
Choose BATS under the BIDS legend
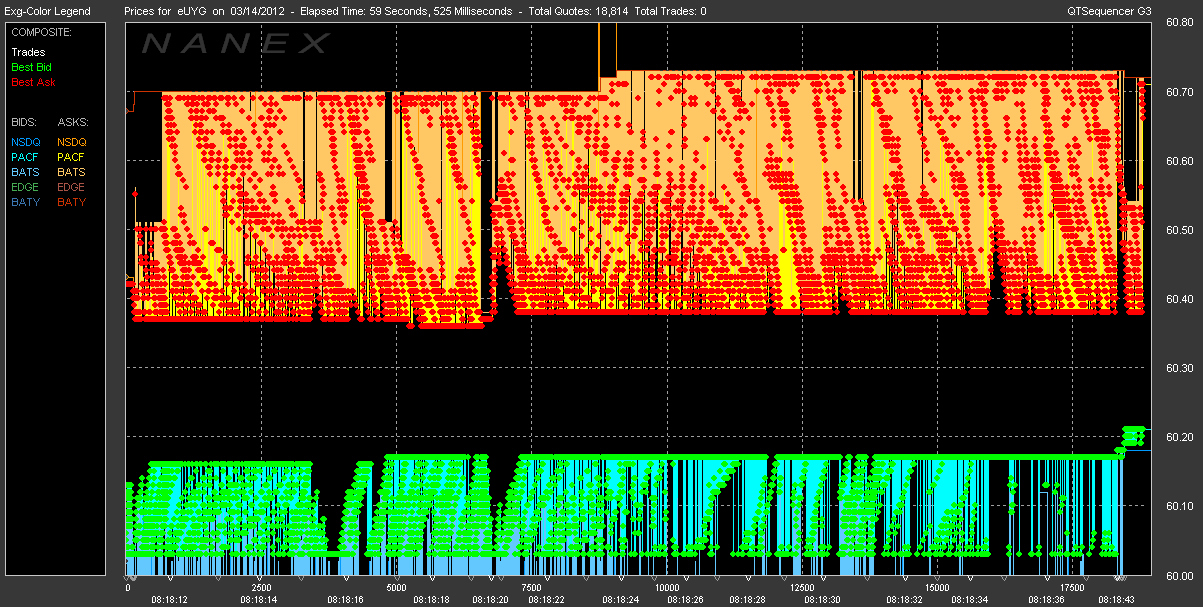pyautogui.click(x=25, y=172)
